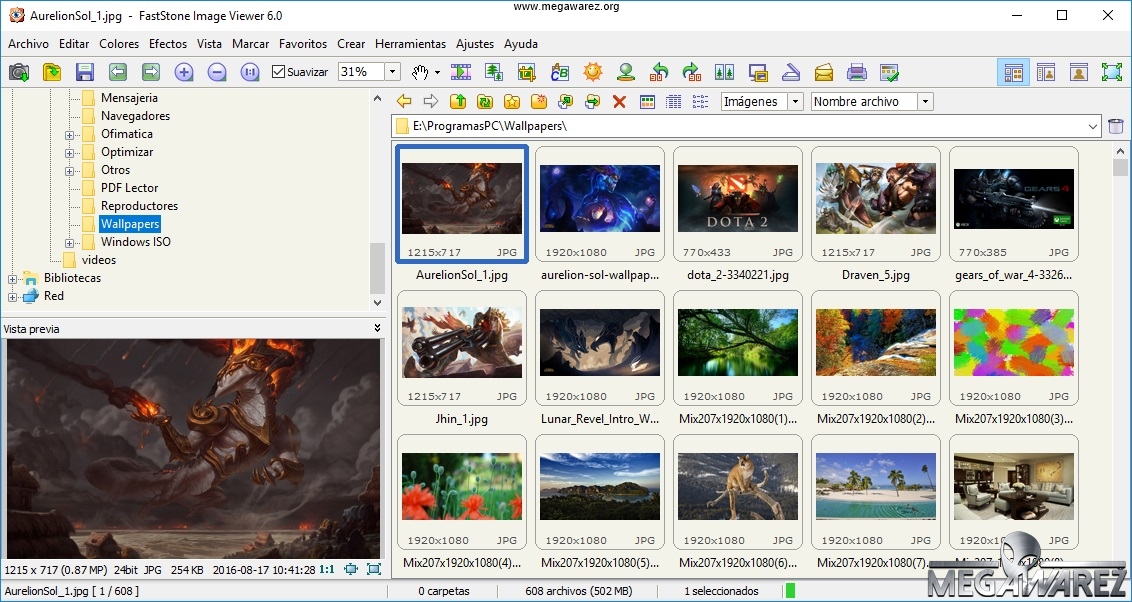Screen dimensions: 1132x602
Task: Open the Archivo menu
Action: [x=28, y=44]
